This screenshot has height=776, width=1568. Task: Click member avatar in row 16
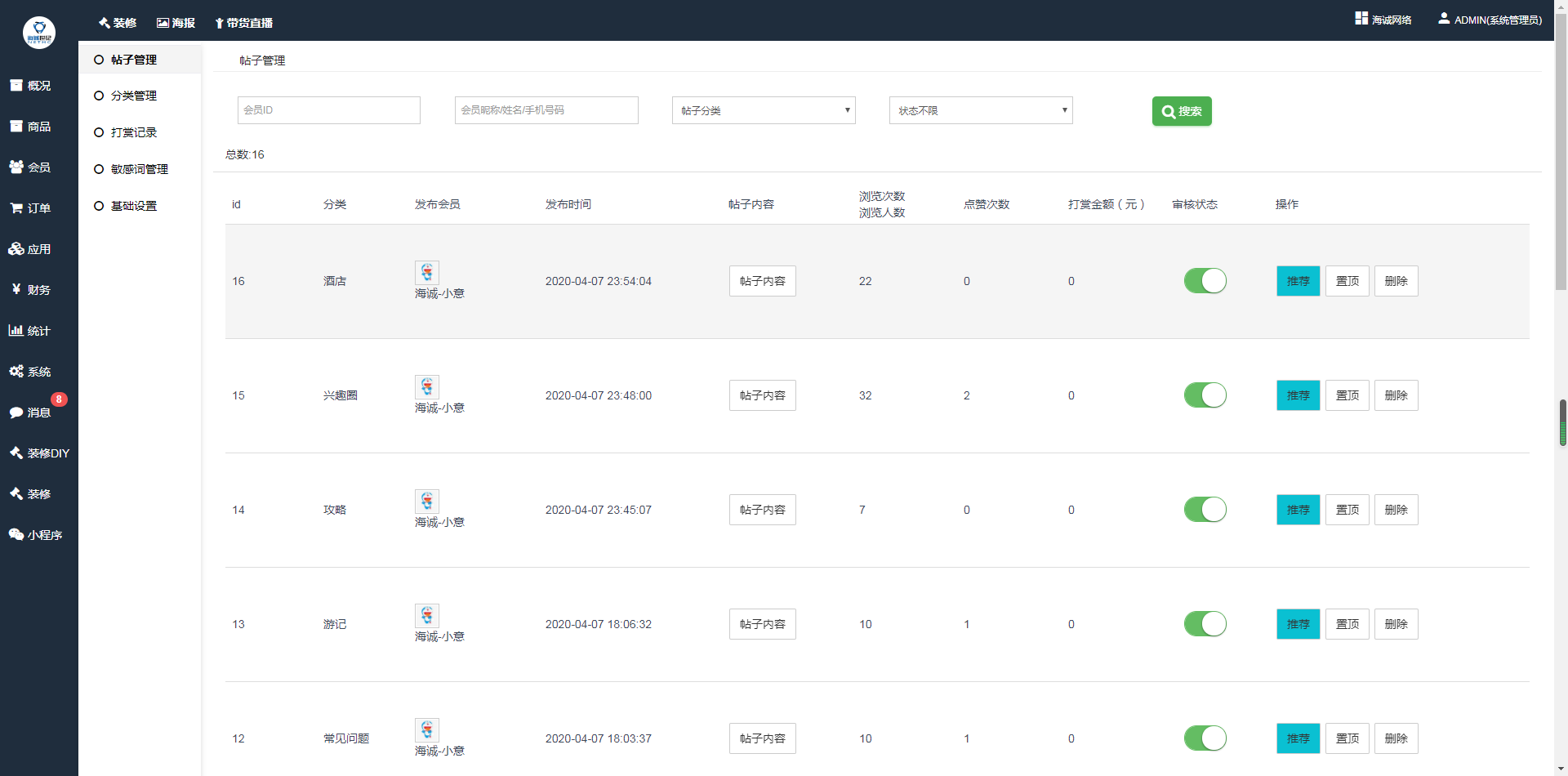(427, 273)
